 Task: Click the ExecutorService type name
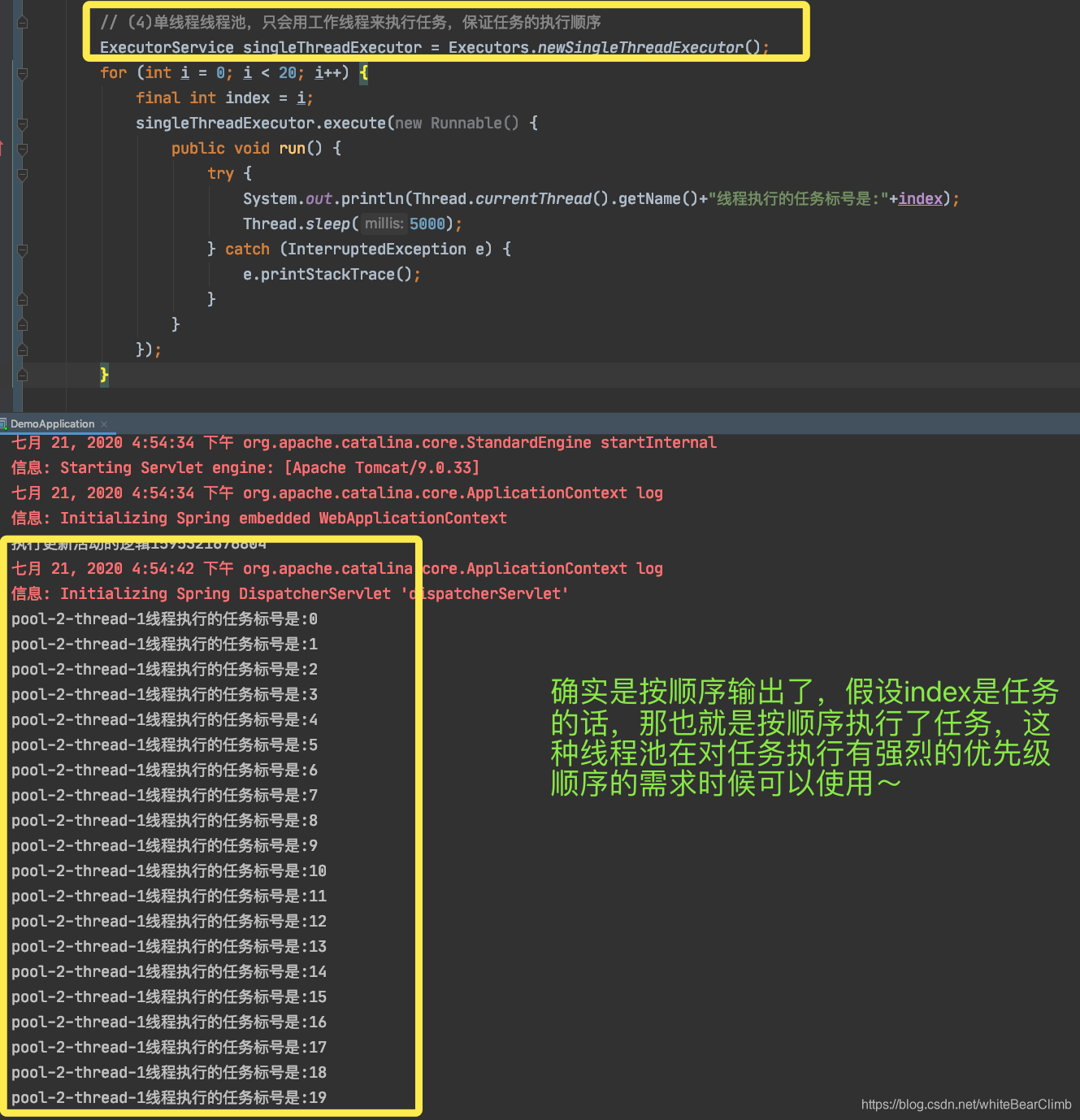pyautogui.click(x=167, y=48)
